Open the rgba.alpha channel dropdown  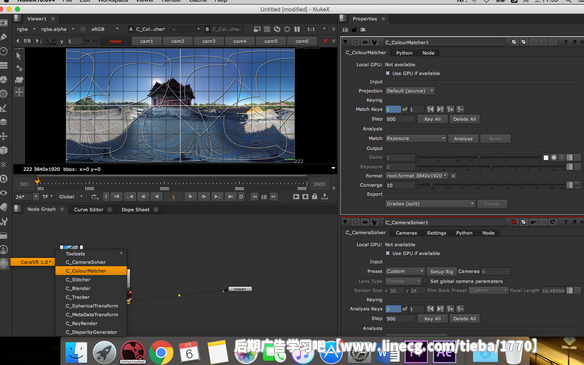coord(57,29)
